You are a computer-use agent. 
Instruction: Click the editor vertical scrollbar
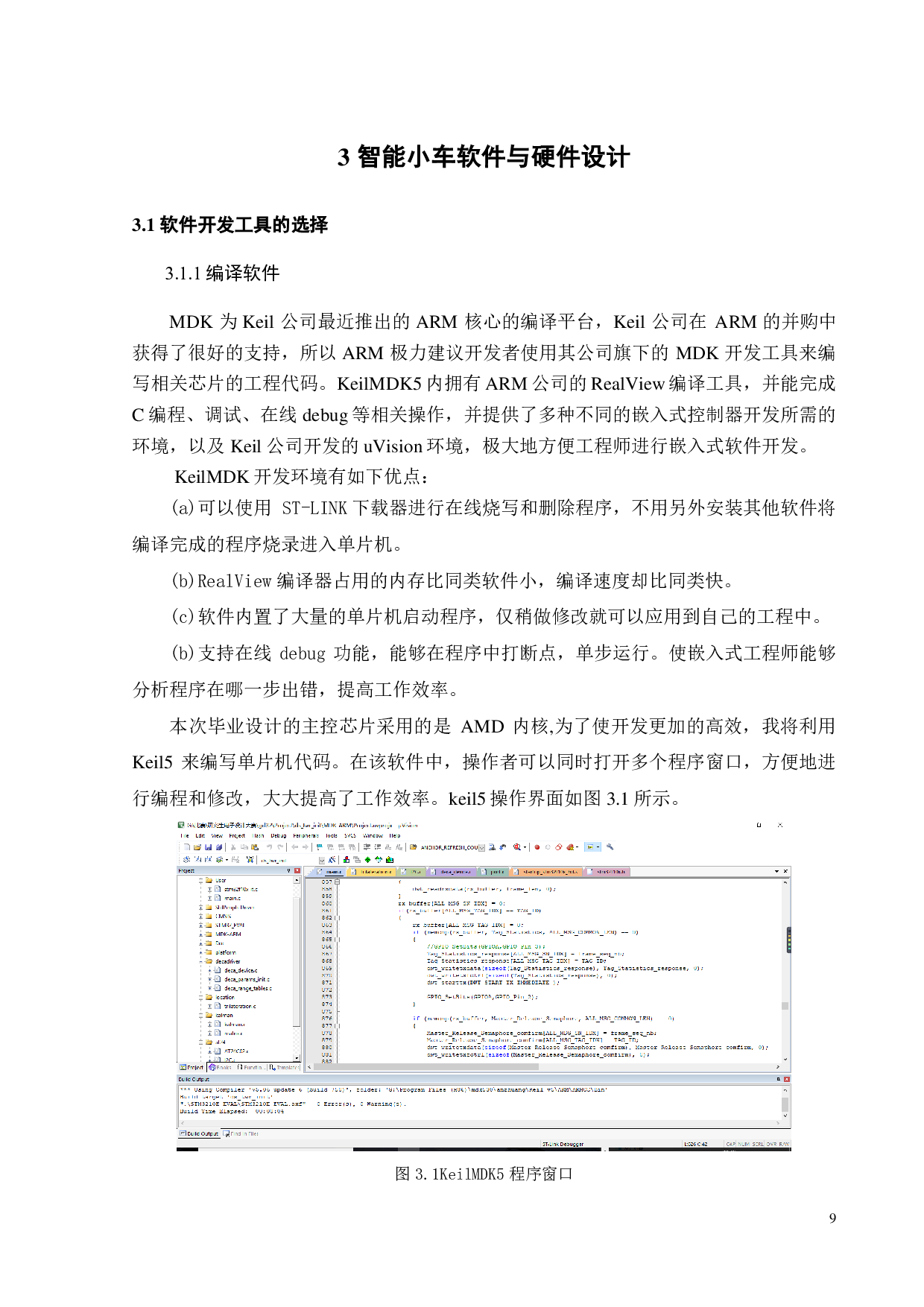click(785, 969)
